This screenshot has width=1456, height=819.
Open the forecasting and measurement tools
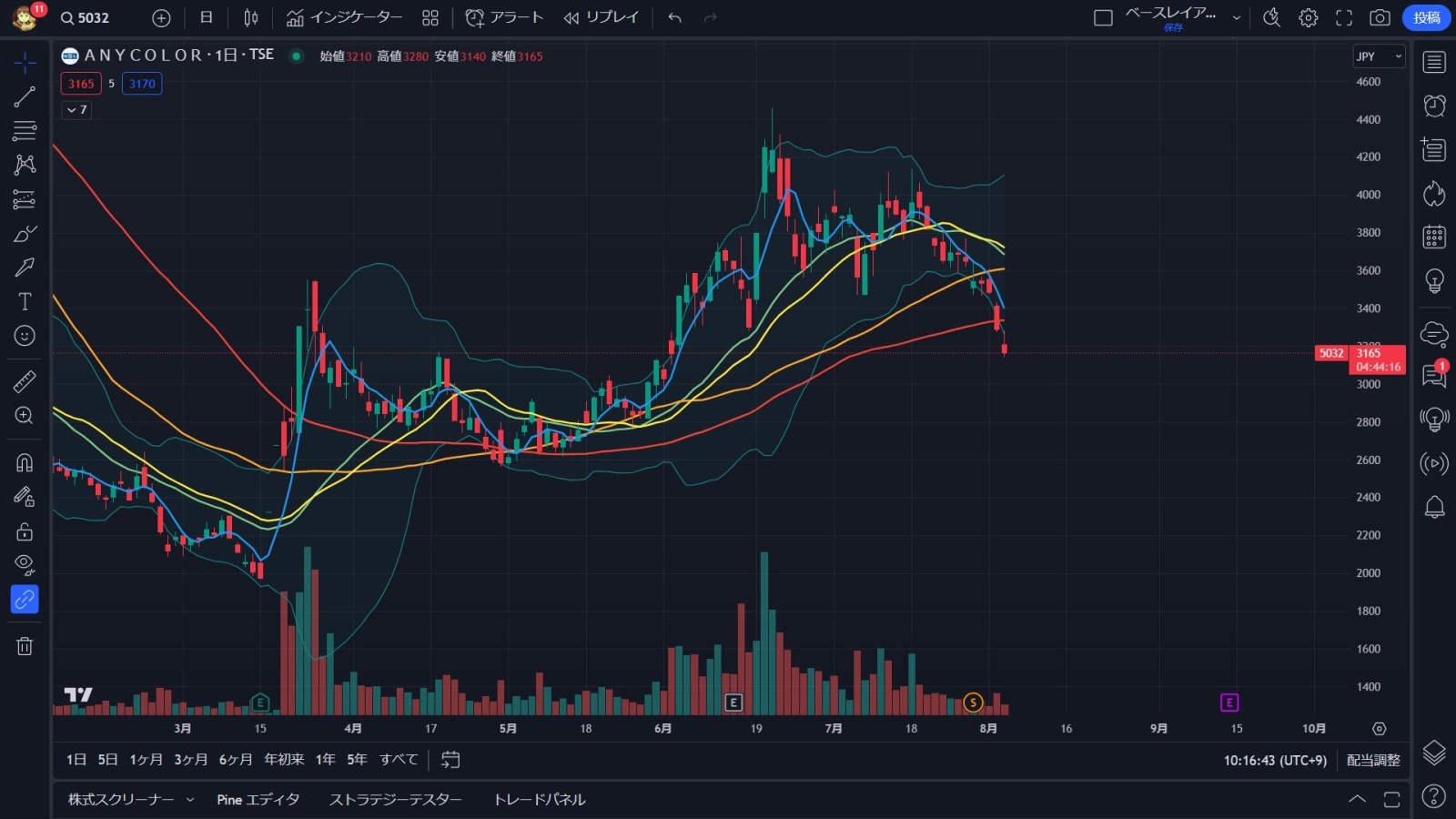tap(25, 199)
